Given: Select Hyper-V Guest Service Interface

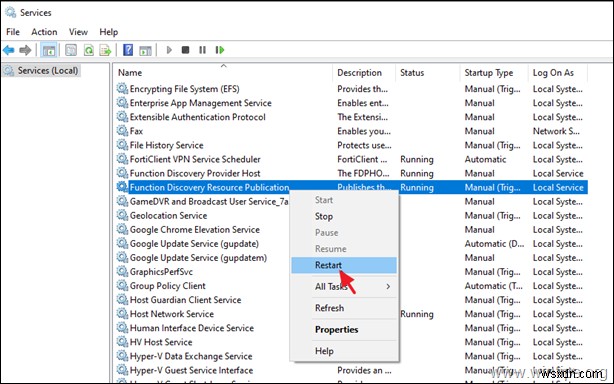Looking at the screenshot, I should pos(191,370).
